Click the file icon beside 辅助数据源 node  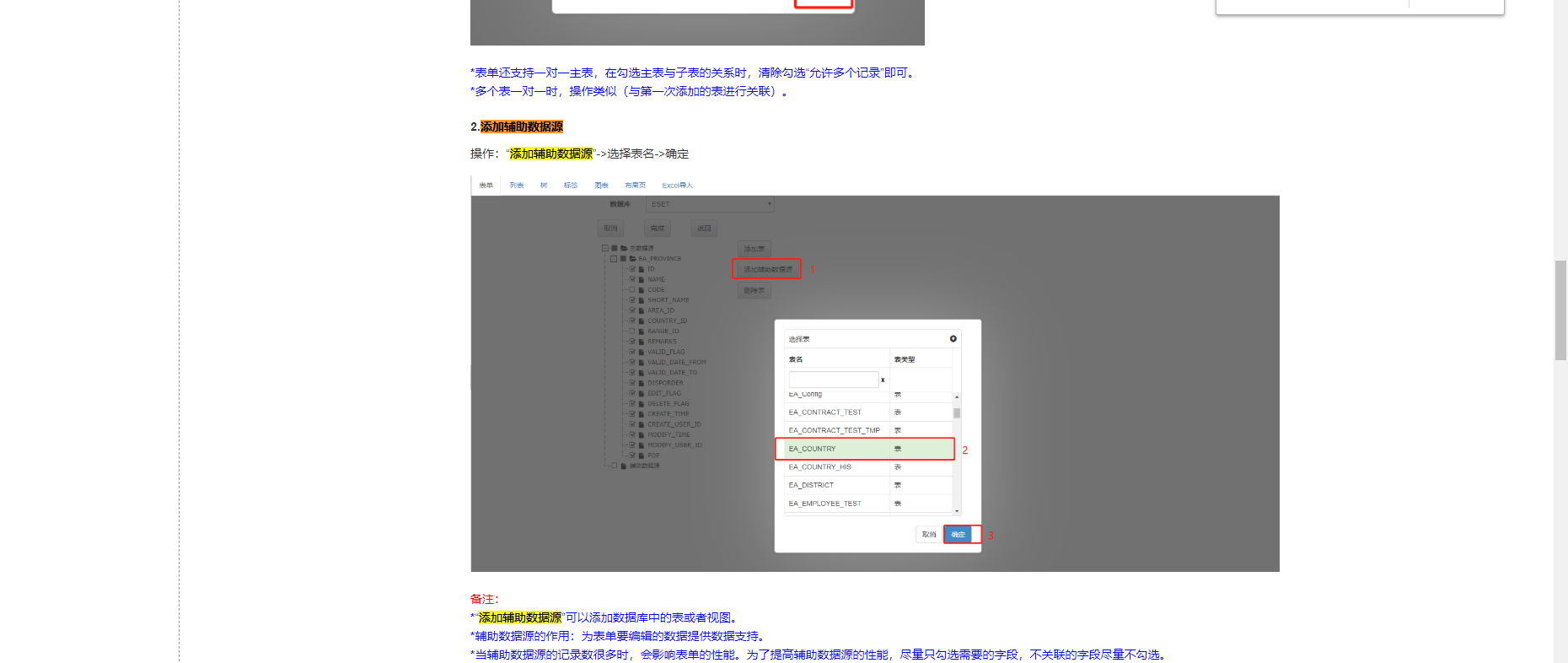coord(624,466)
